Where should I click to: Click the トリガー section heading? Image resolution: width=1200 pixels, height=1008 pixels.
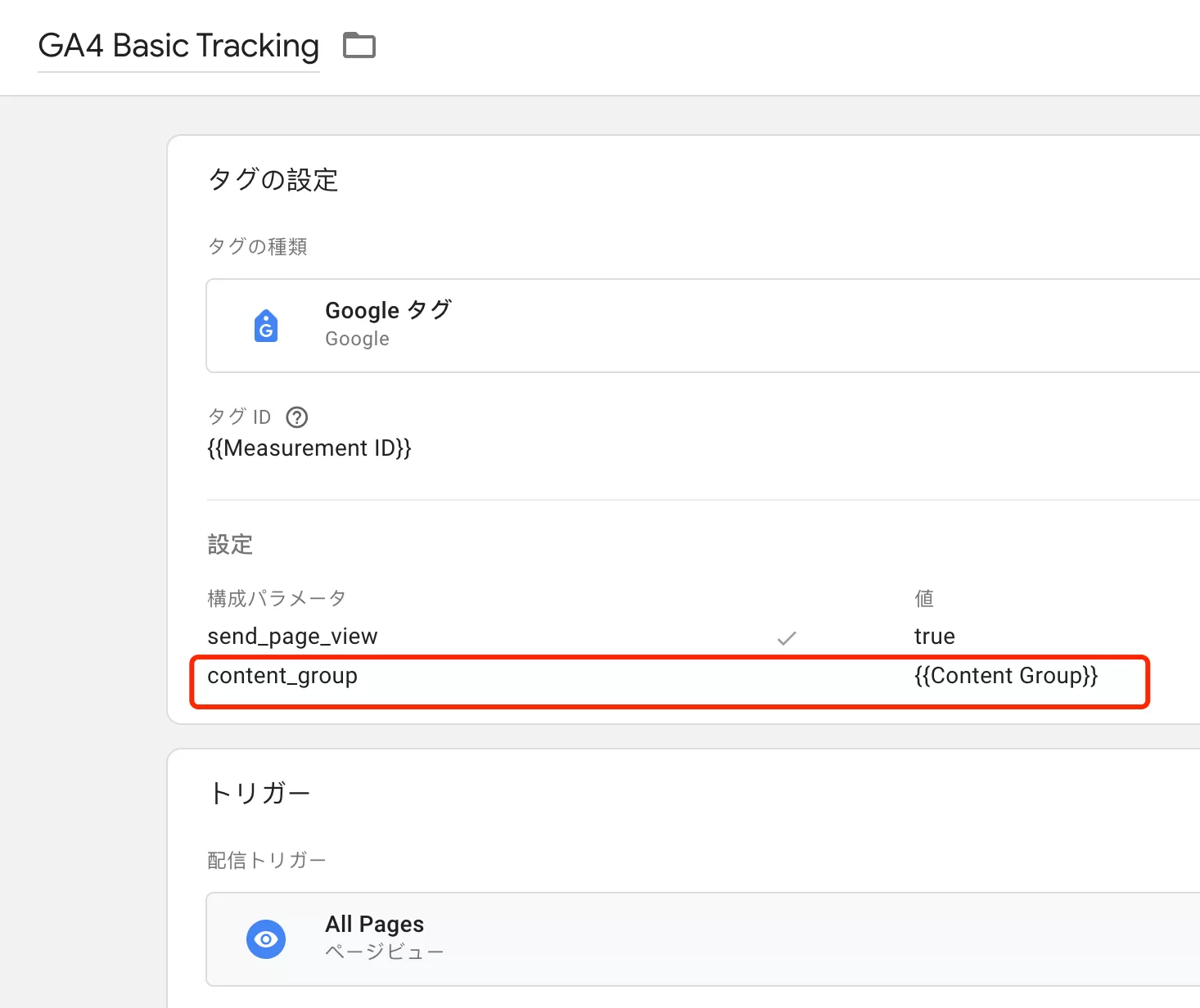pos(259,793)
